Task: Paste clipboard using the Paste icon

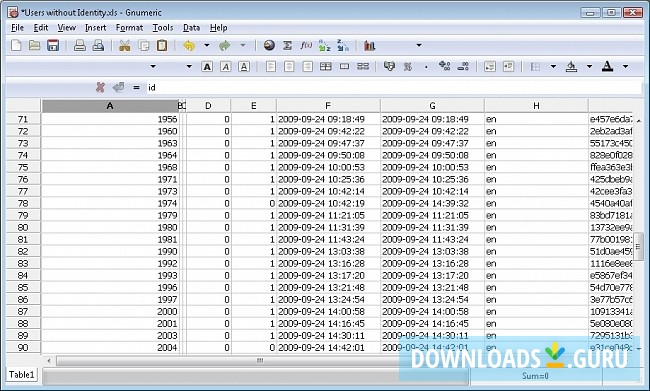Action: pyautogui.click(x=162, y=45)
